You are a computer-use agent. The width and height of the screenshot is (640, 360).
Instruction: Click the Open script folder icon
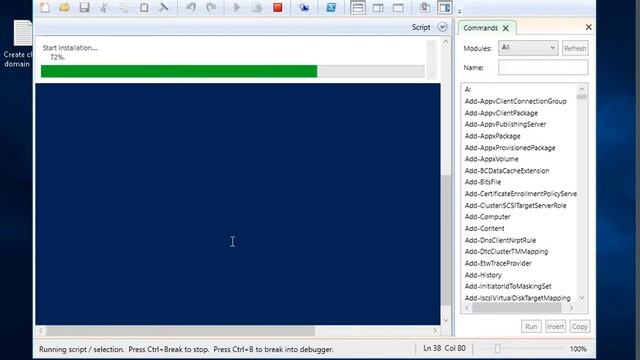pyautogui.click(x=64, y=7)
